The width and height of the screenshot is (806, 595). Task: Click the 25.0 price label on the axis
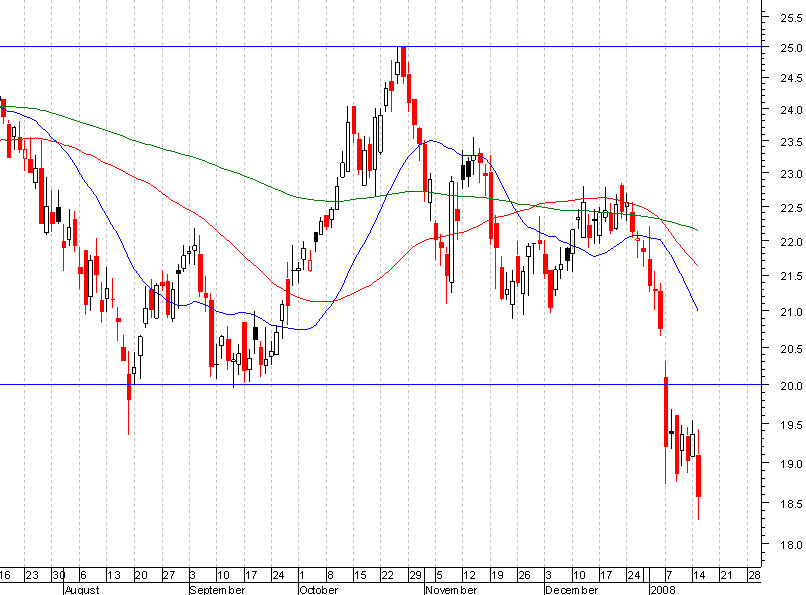pos(791,48)
